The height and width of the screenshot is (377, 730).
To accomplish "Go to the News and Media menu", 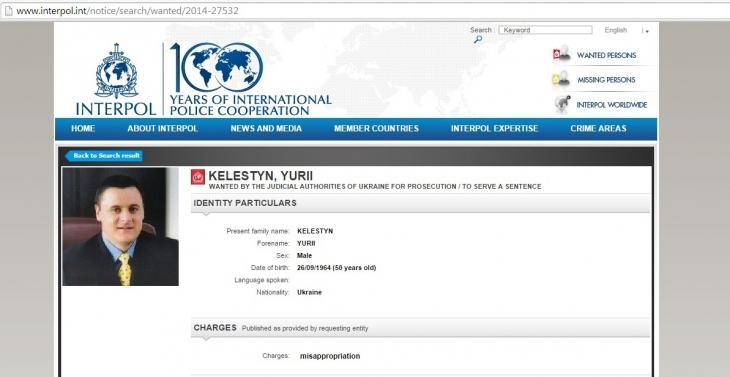I will (266, 128).
